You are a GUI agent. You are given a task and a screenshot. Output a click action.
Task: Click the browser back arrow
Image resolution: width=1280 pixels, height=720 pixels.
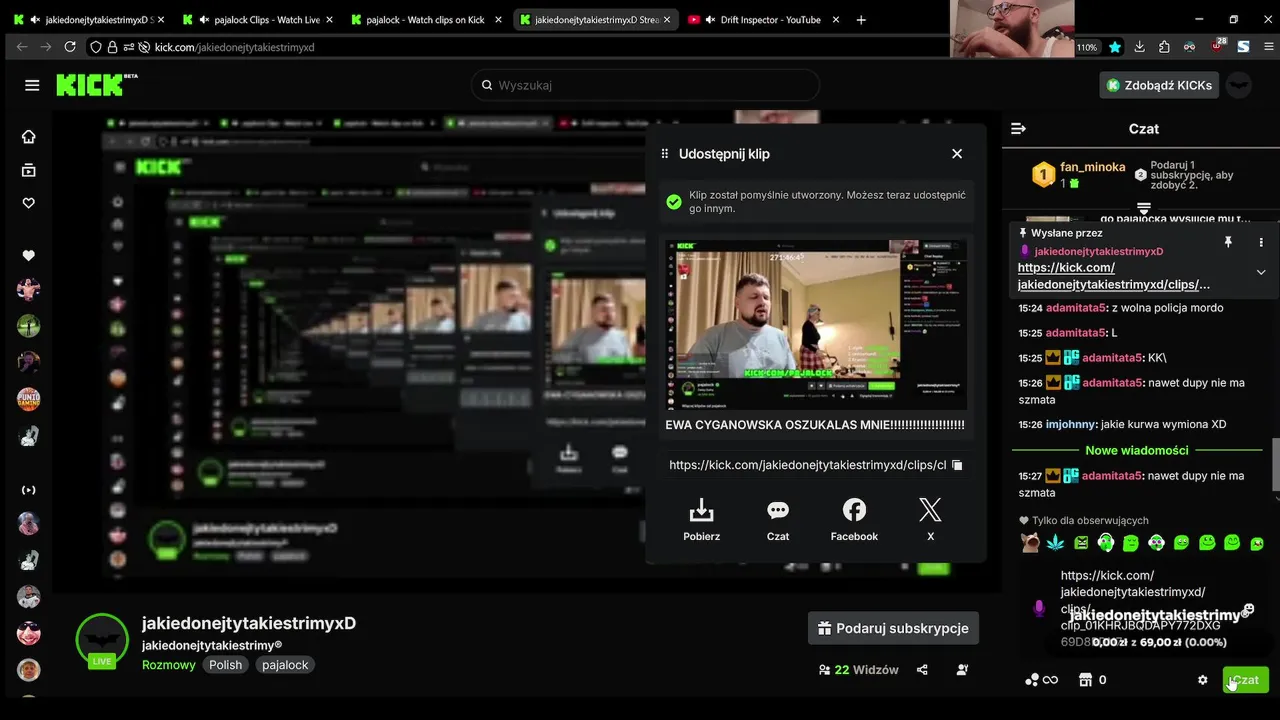20,47
